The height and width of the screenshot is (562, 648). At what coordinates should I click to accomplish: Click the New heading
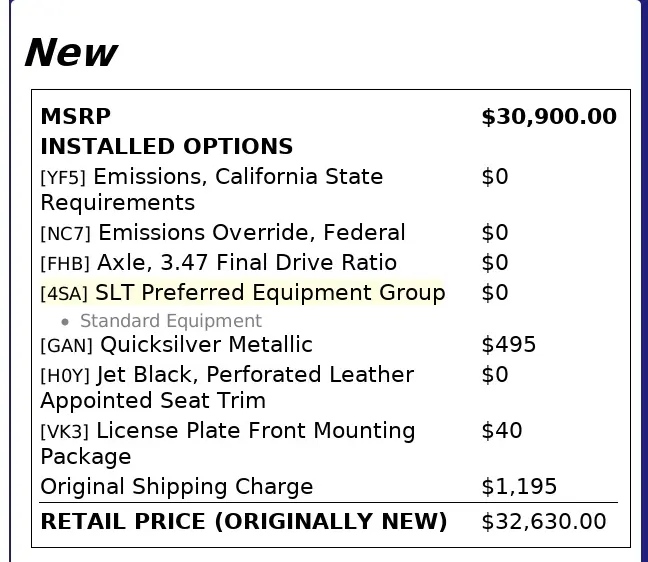(x=71, y=52)
